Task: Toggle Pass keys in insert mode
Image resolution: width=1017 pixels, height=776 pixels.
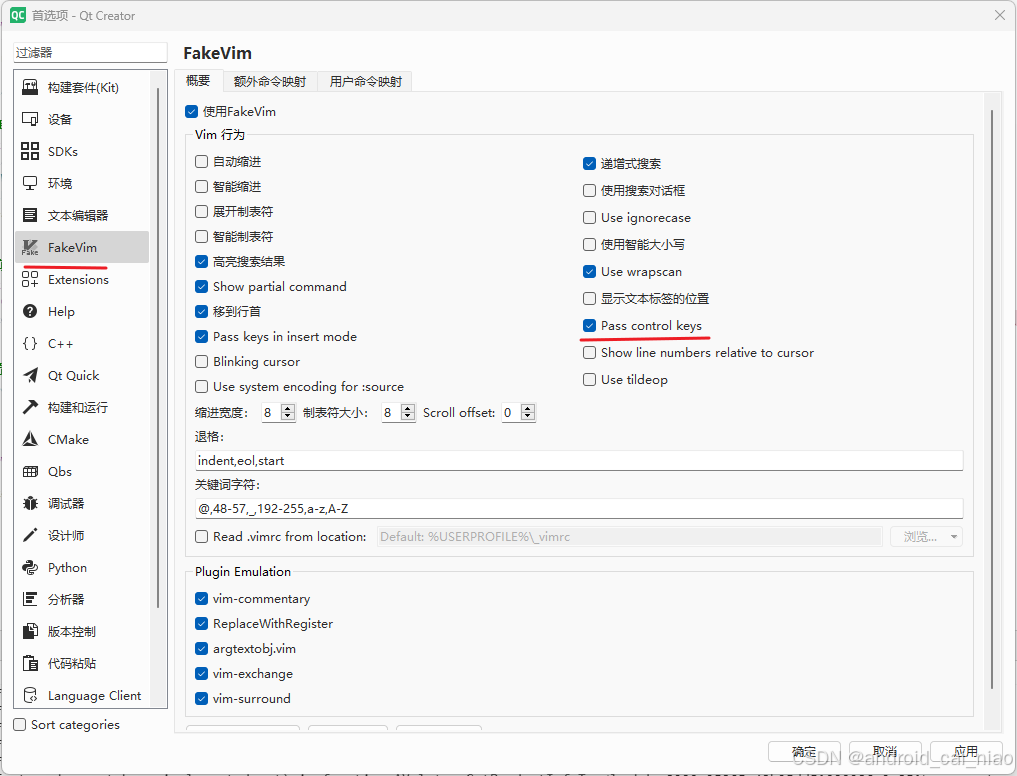Action: [202, 337]
